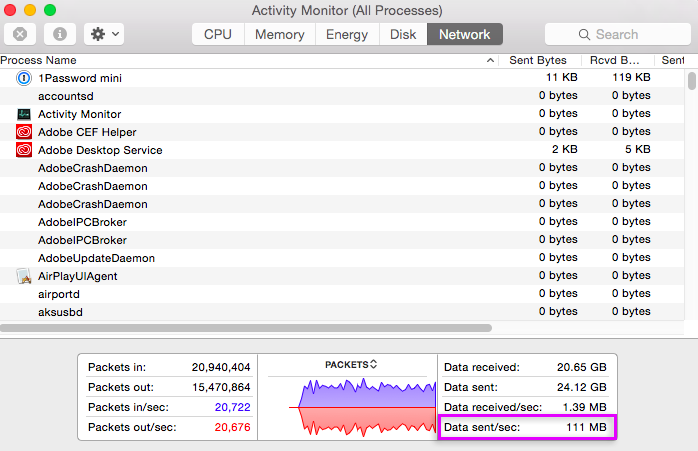The height and width of the screenshot is (451, 698).
Task: Select the Network tab
Action: coord(465,34)
